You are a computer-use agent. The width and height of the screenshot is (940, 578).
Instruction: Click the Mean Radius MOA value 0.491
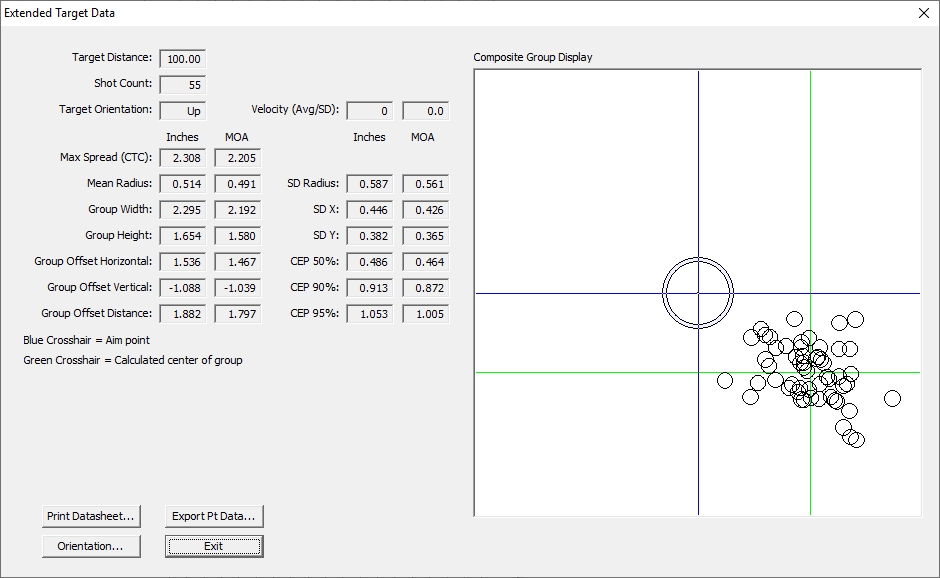pos(238,184)
